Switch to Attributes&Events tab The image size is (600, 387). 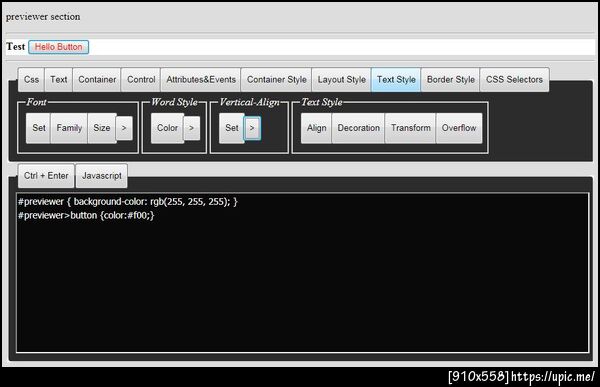tap(201, 80)
